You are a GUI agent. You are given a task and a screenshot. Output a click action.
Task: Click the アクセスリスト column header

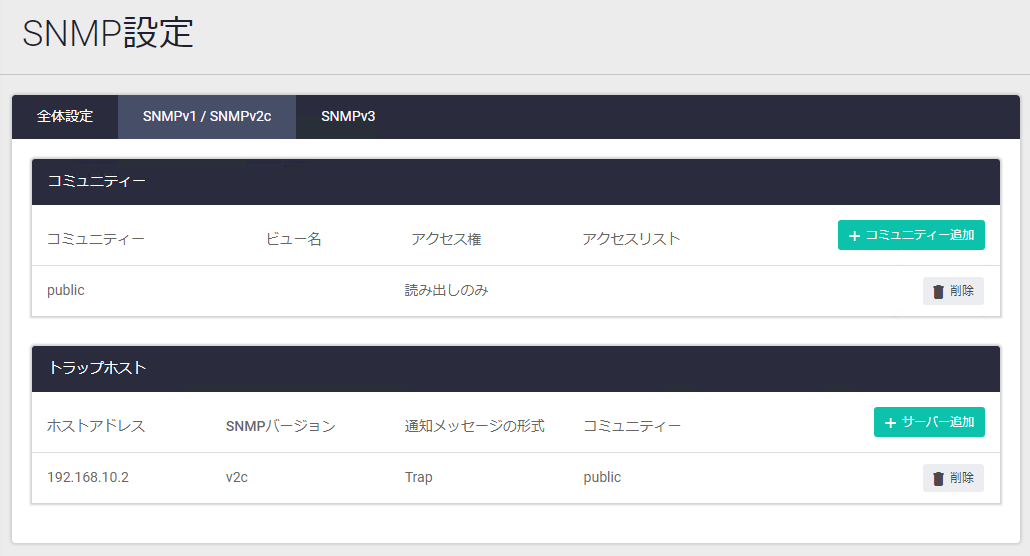tap(631, 239)
